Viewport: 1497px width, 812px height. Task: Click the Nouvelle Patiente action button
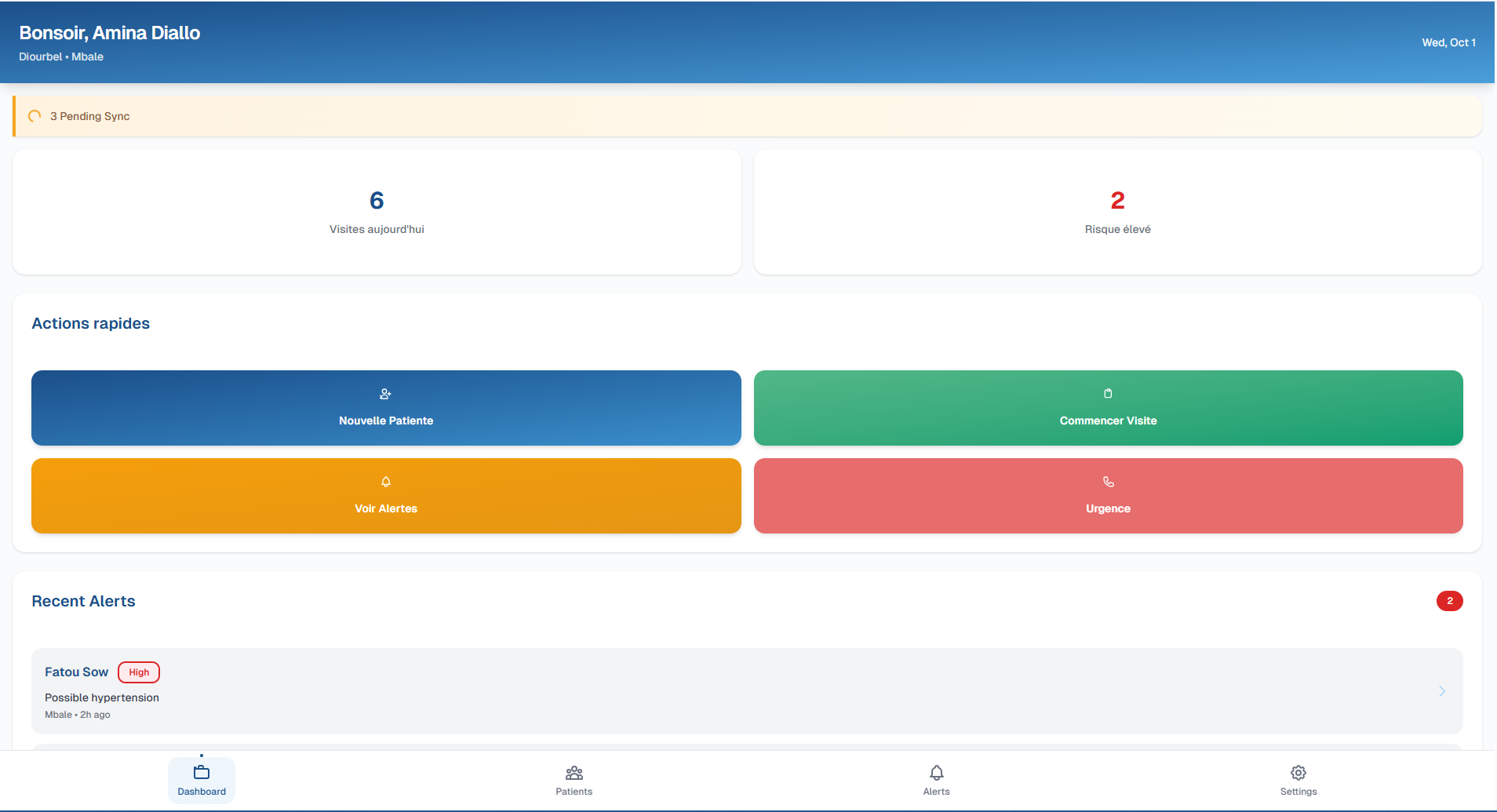point(385,408)
